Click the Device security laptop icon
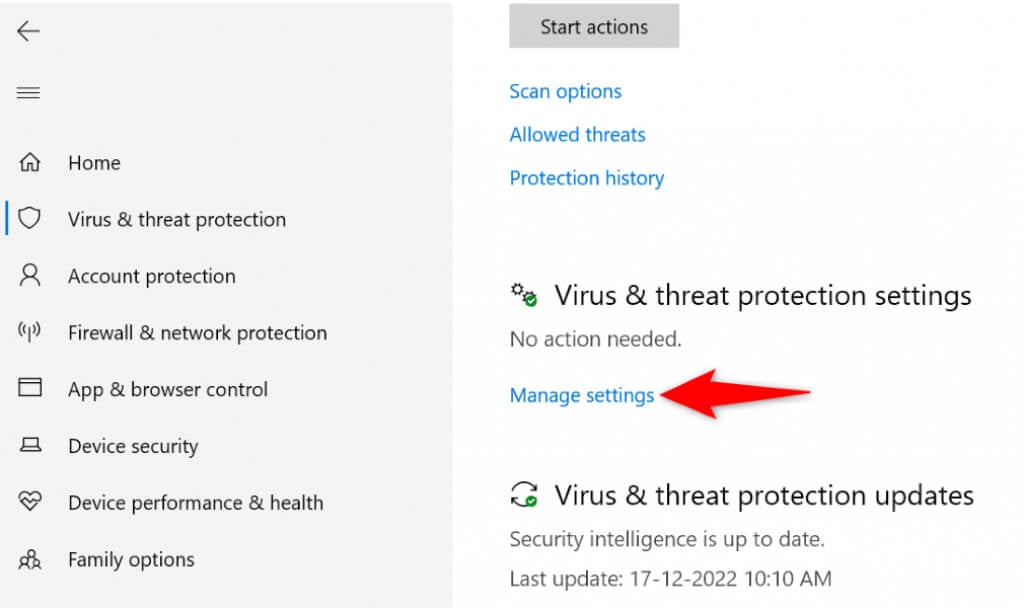 tap(31, 445)
